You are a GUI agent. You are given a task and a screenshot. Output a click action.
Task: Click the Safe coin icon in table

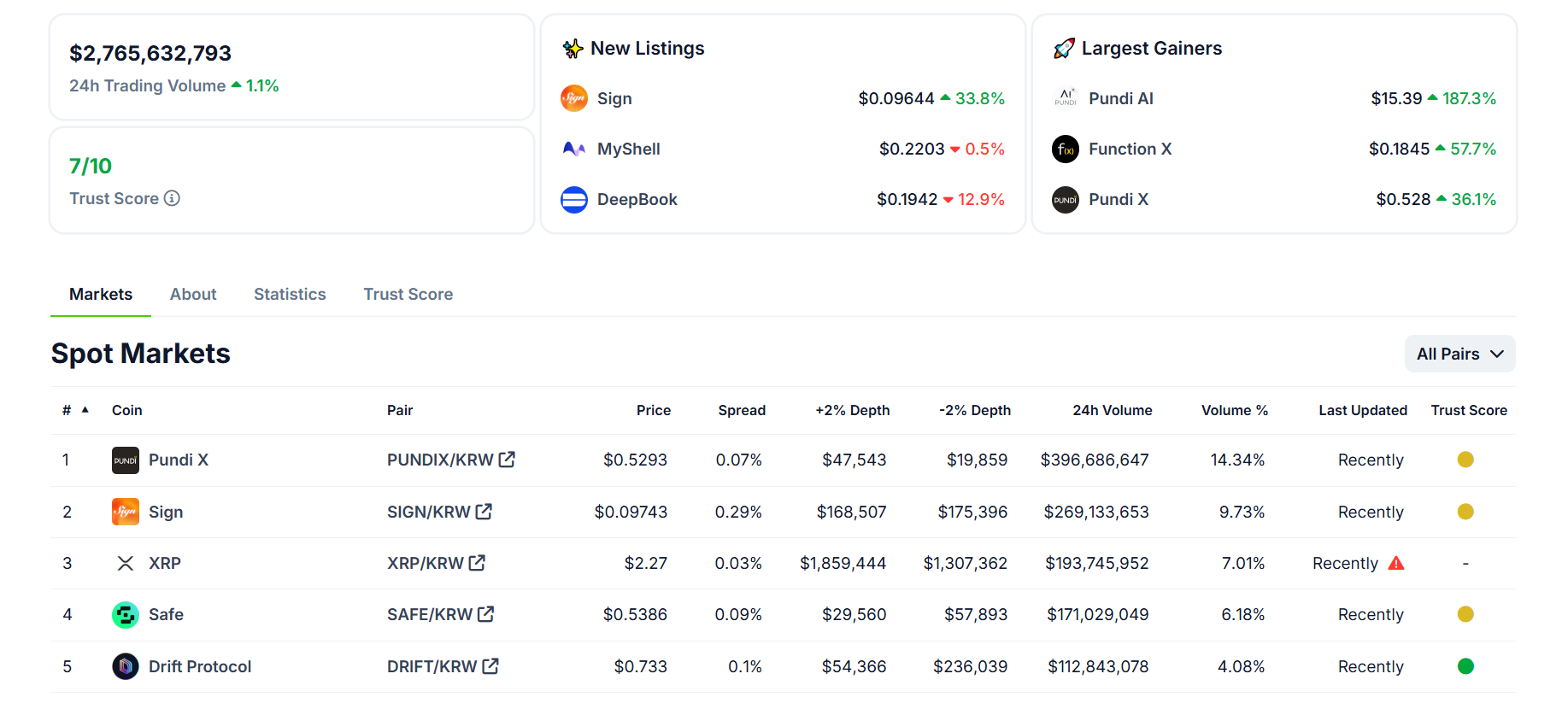pos(126,614)
